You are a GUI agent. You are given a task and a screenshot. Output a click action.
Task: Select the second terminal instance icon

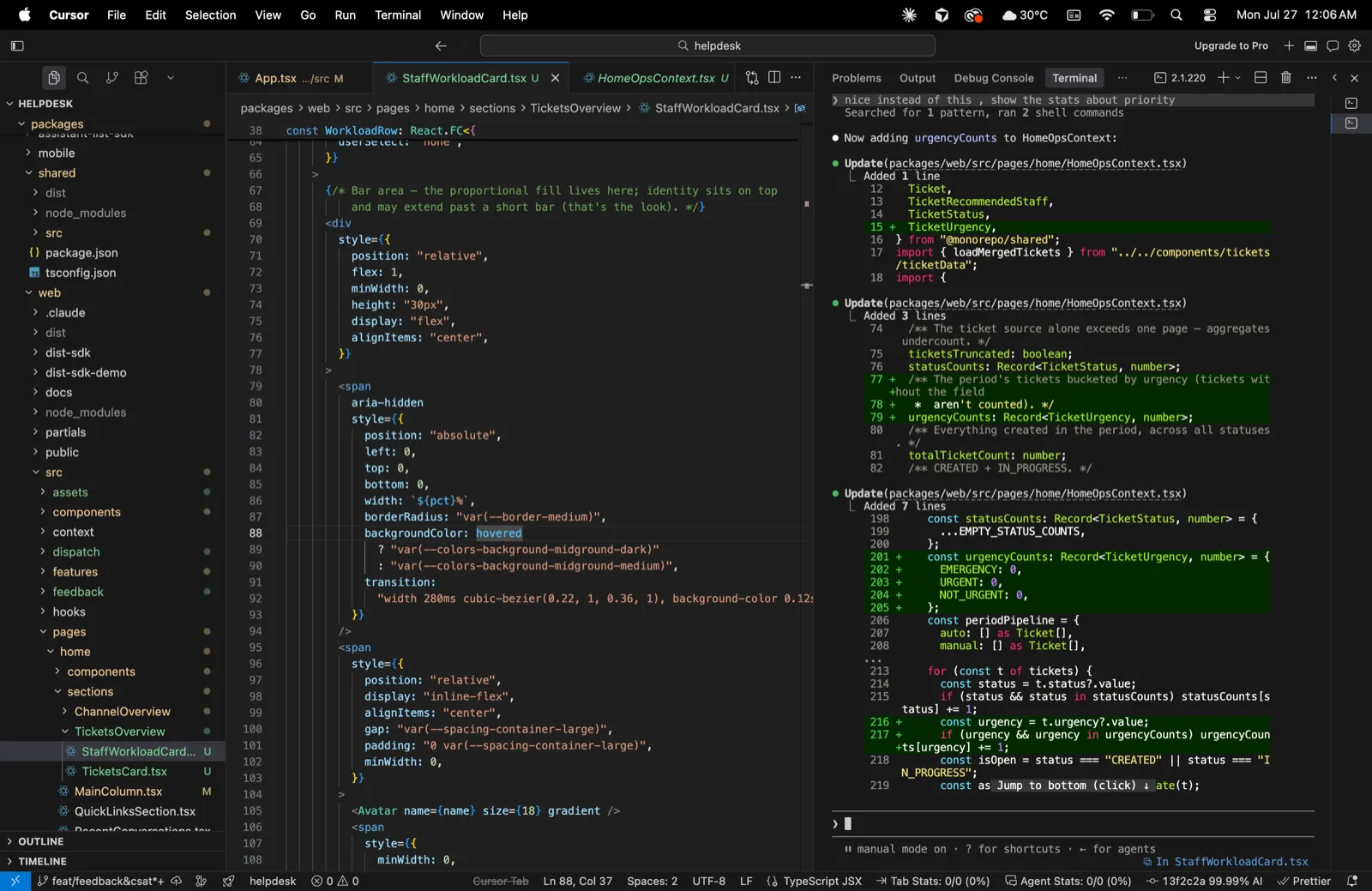pyautogui.click(x=1351, y=123)
